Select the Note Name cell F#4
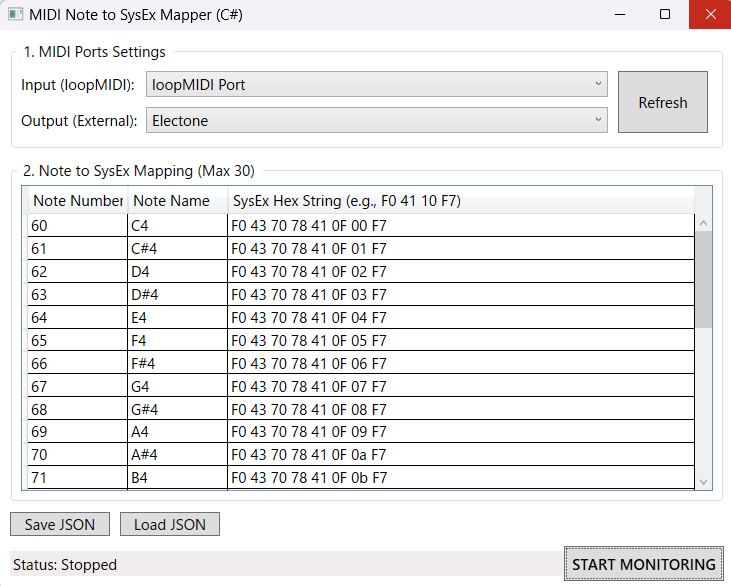Viewport: 731px width, 586px height. click(x=178, y=363)
